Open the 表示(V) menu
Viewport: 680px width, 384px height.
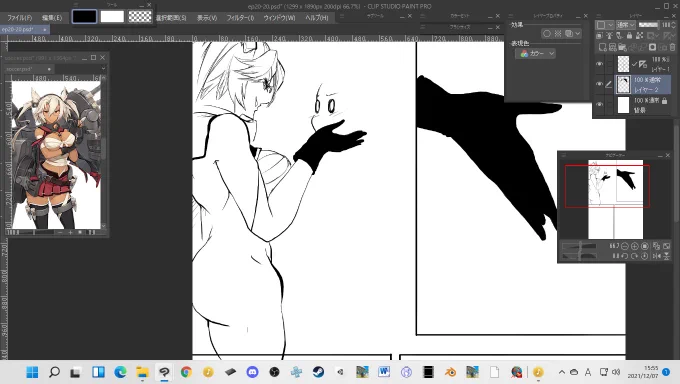(x=207, y=18)
